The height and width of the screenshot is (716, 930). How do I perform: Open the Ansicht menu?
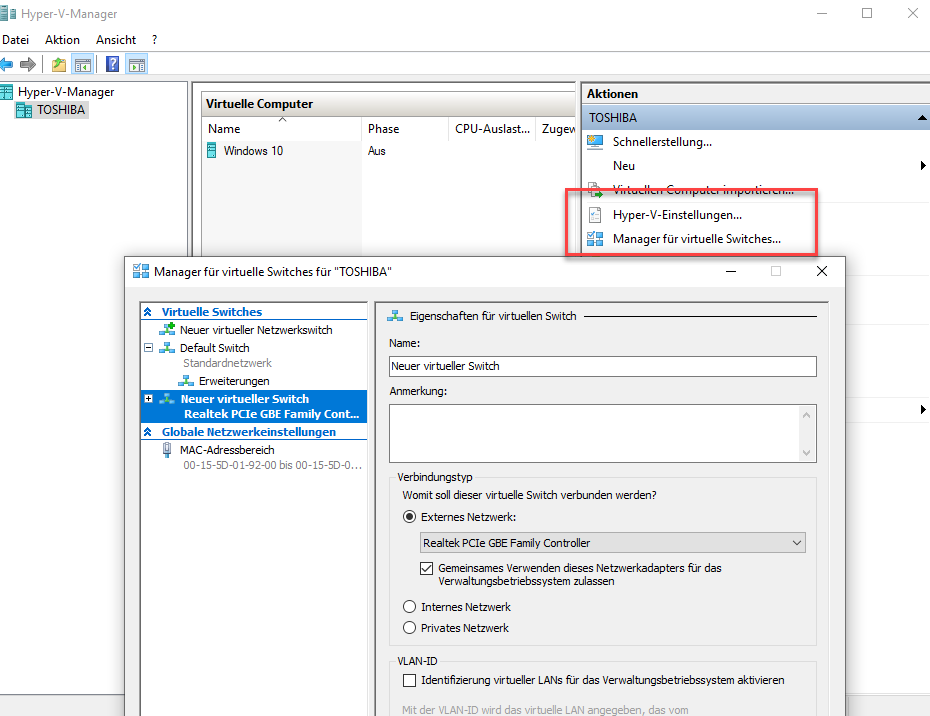click(116, 40)
